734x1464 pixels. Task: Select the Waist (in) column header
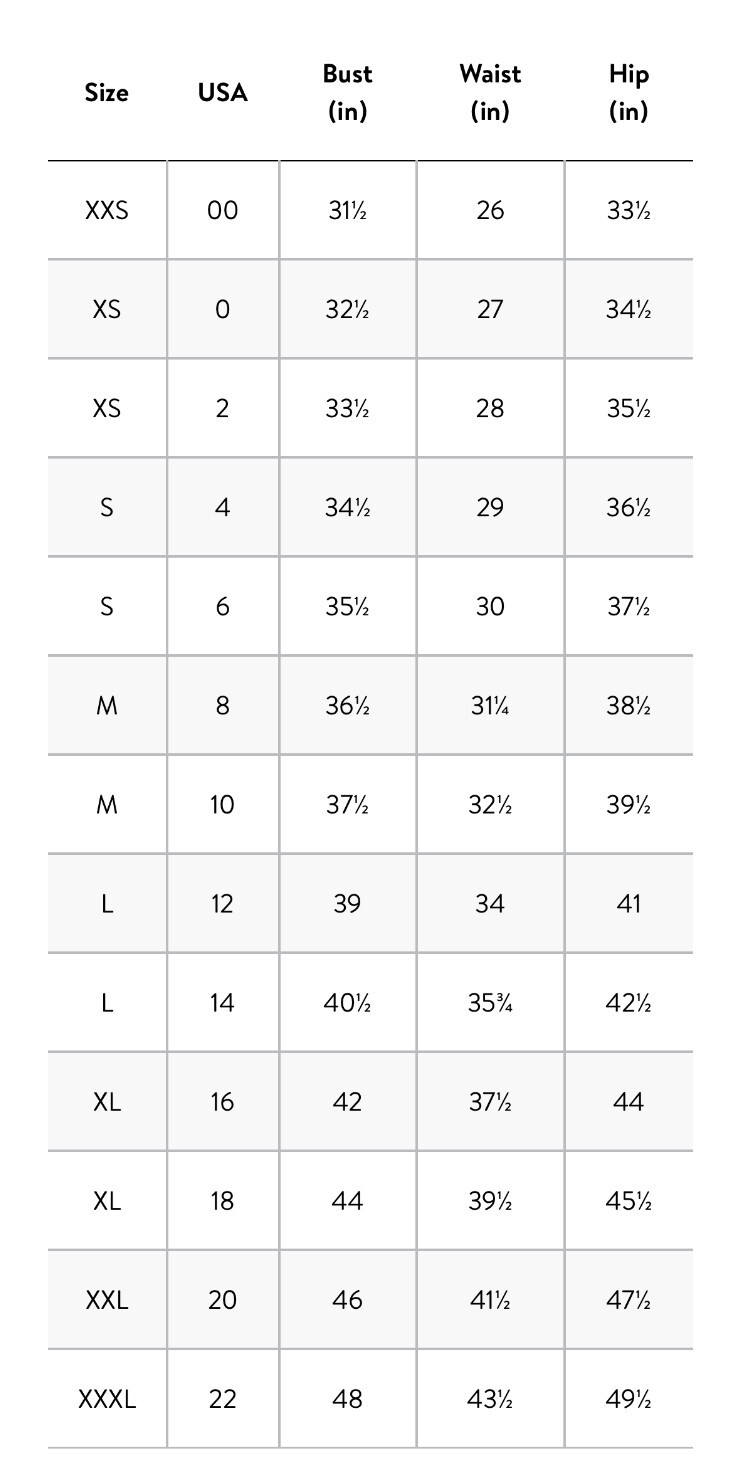(x=490, y=92)
